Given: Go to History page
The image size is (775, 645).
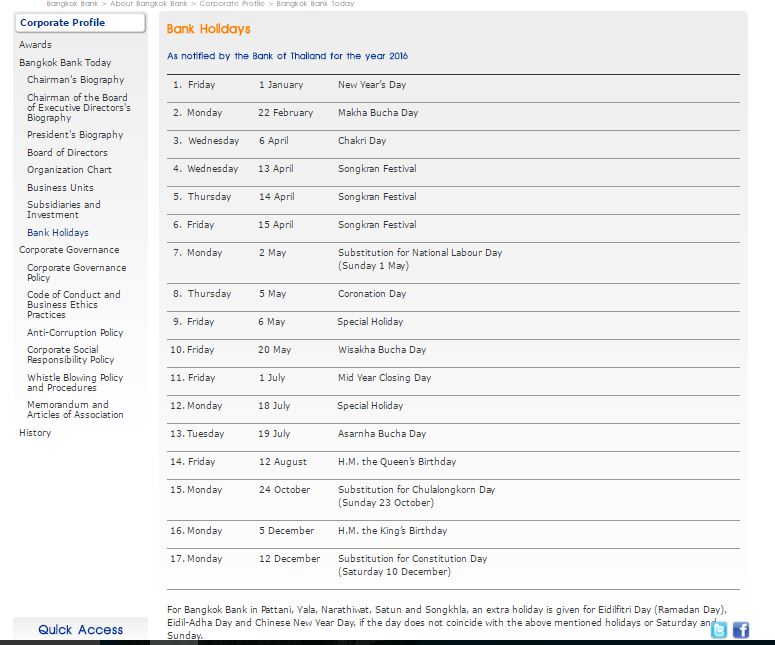Looking at the screenshot, I should [x=35, y=432].
